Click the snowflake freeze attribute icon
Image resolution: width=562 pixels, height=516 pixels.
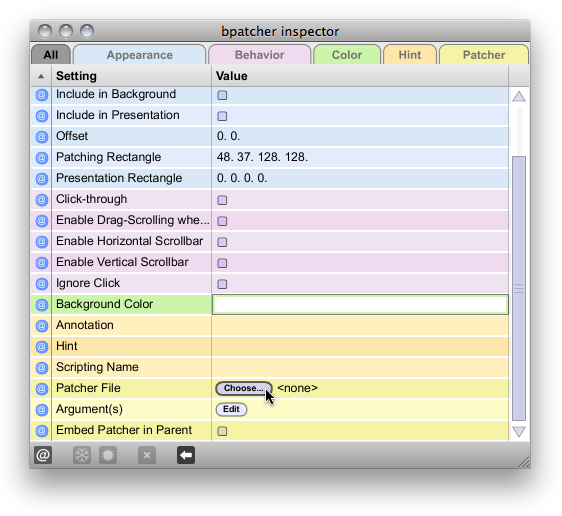tap(82, 455)
